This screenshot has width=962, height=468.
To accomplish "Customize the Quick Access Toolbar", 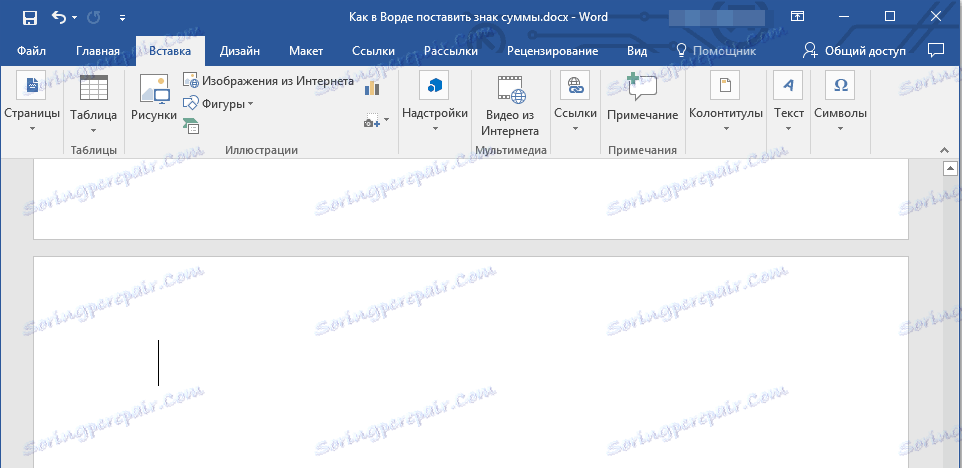I will 122,18.
